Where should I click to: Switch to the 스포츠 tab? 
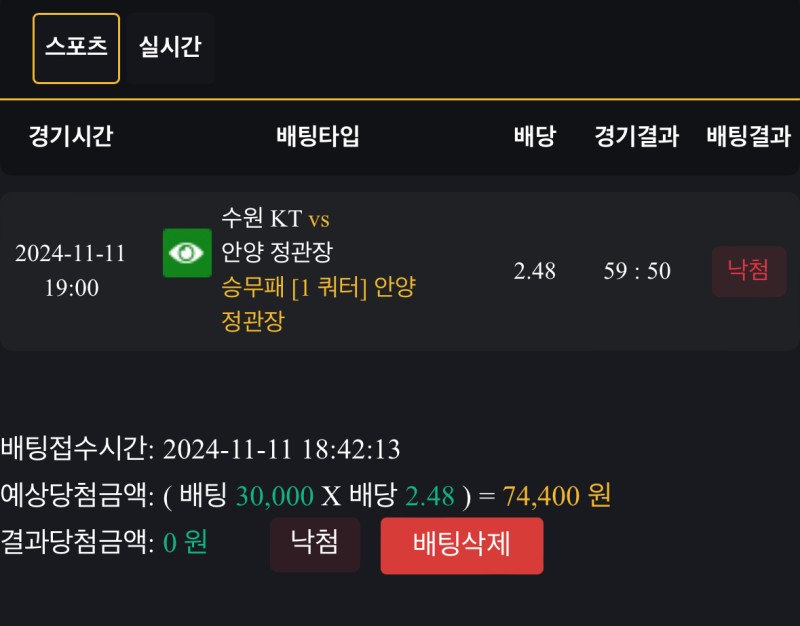click(76, 48)
